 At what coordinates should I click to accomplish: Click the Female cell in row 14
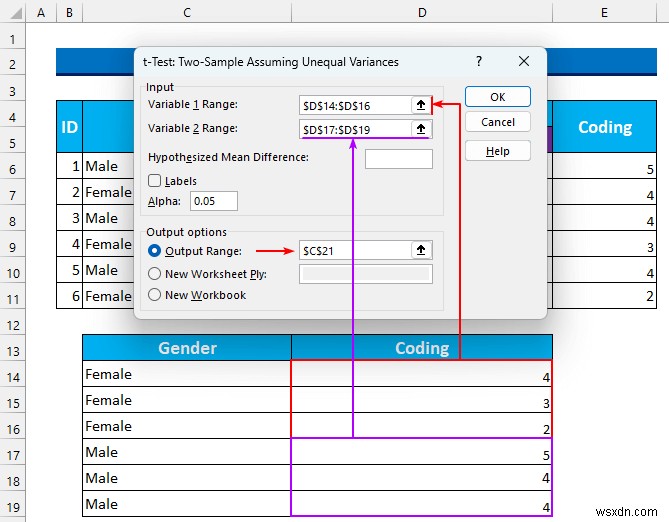click(187, 374)
